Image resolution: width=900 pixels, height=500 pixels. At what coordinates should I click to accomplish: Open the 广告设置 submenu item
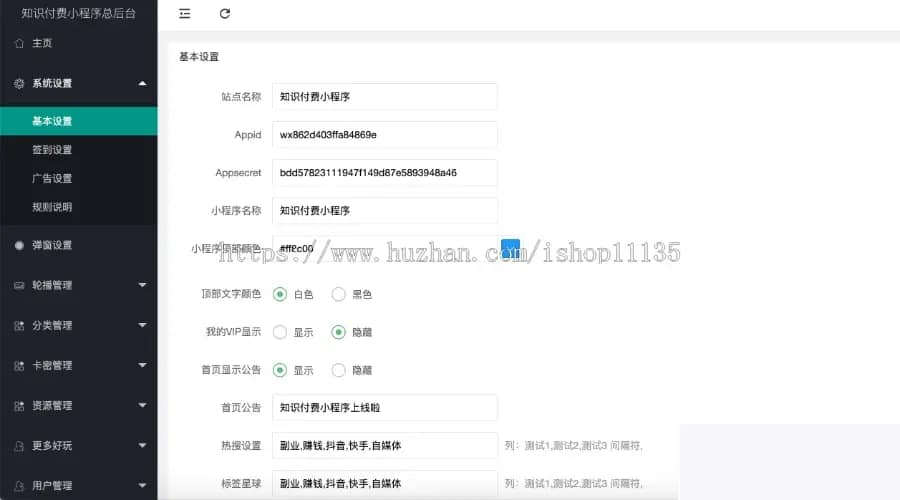coord(52,179)
